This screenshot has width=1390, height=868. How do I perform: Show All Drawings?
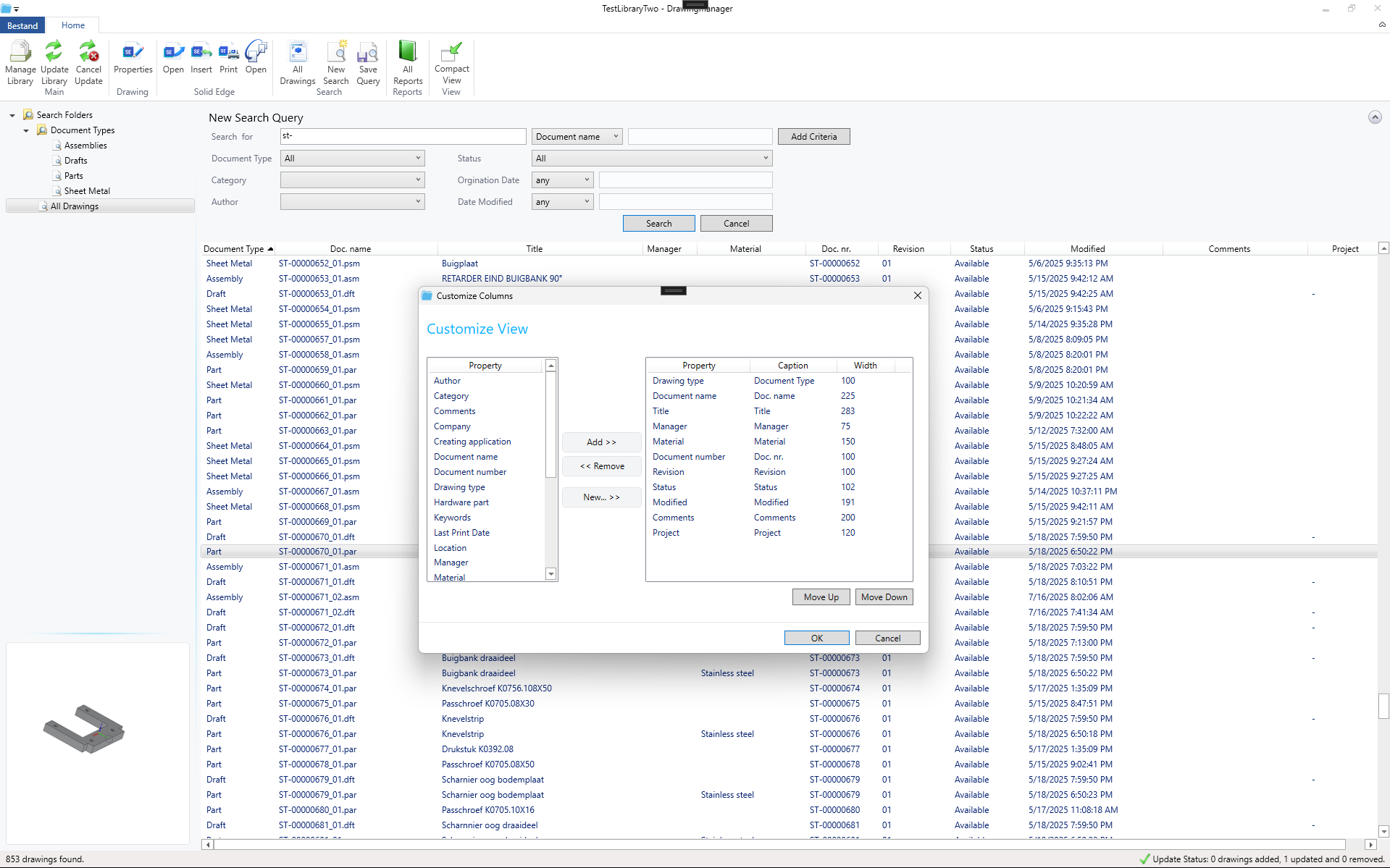tap(297, 62)
